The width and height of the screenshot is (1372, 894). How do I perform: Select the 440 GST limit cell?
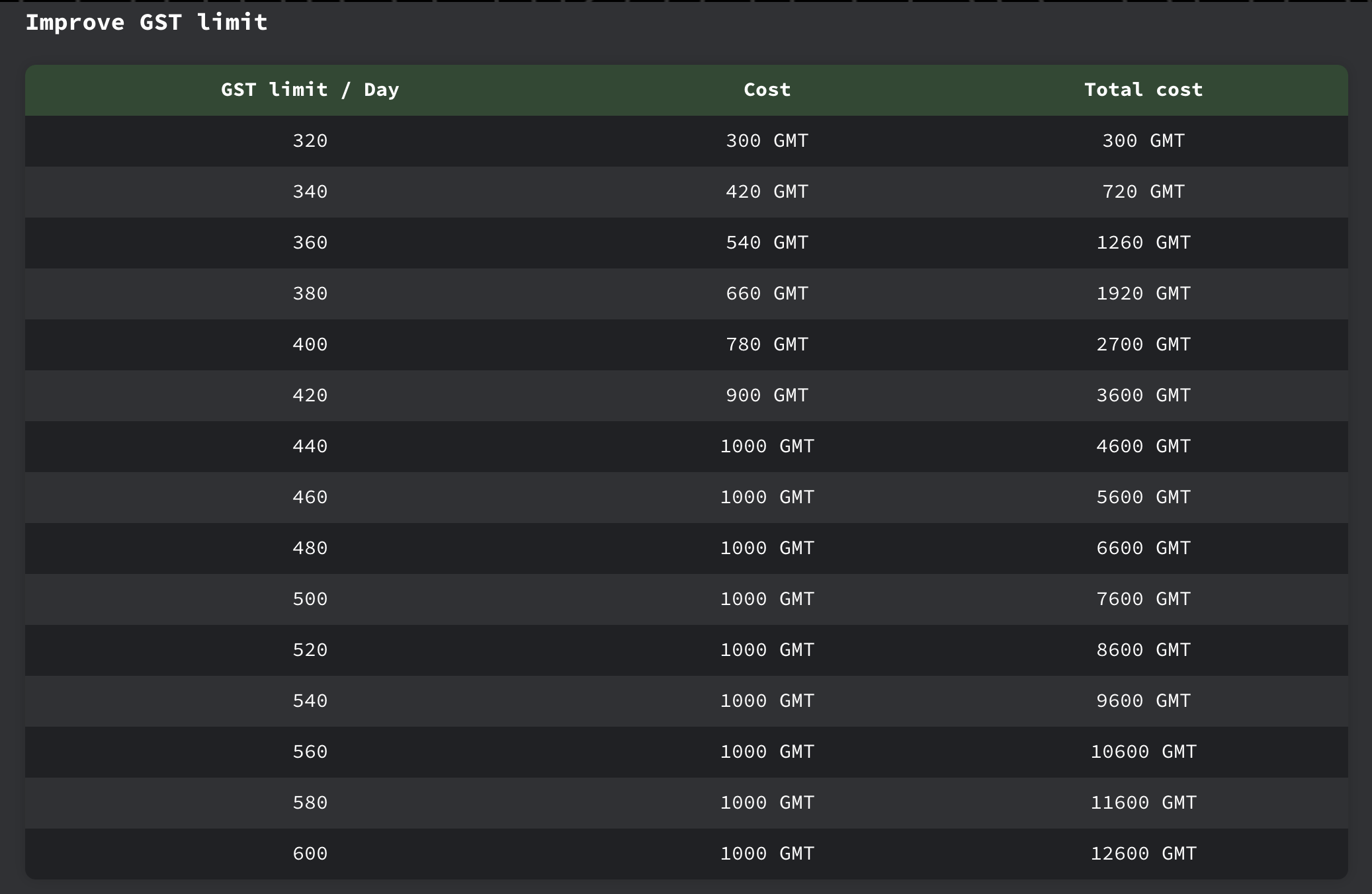310,446
